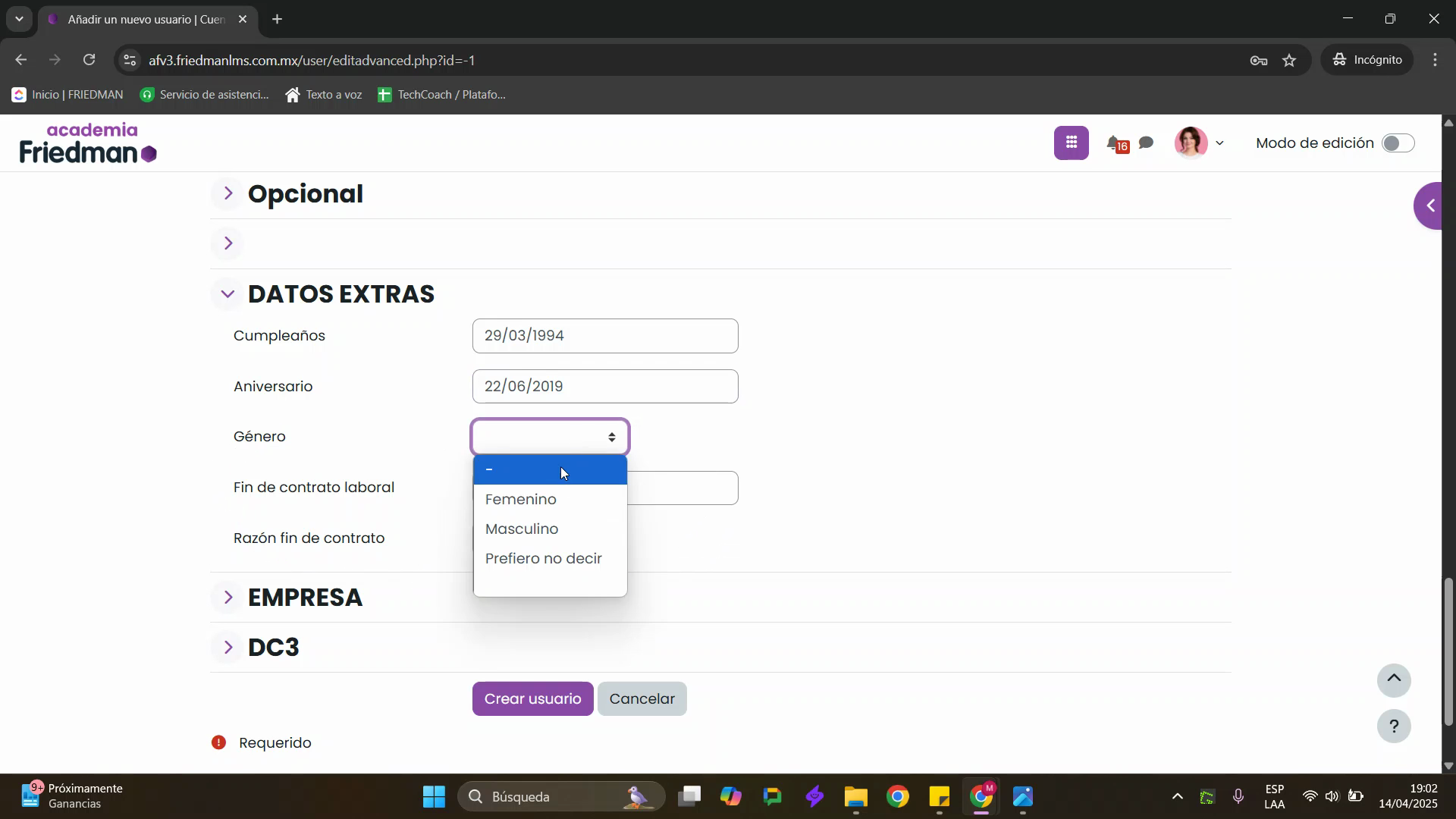Select Femenino from the Género list
This screenshot has height=819, width=1456.
pos(521,500)
